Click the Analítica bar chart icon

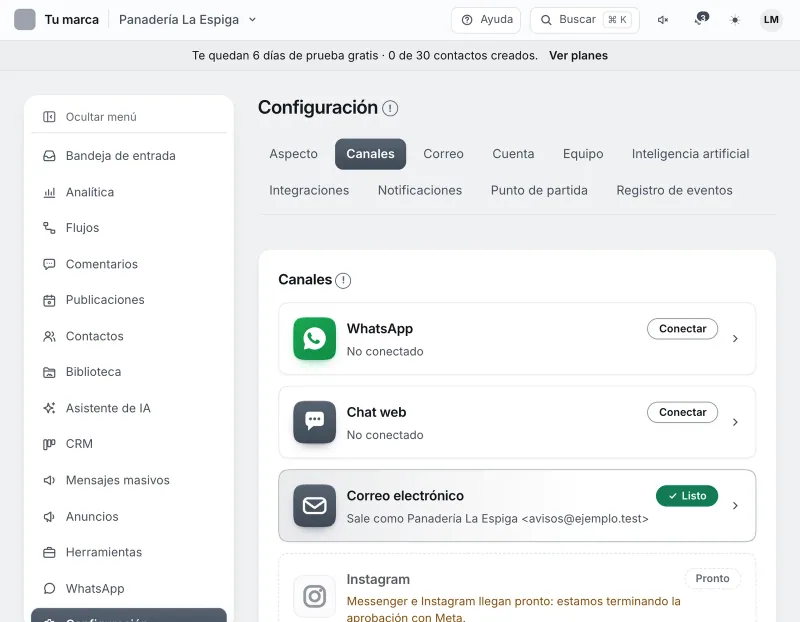pyautogui.click(x=49, y=192)
